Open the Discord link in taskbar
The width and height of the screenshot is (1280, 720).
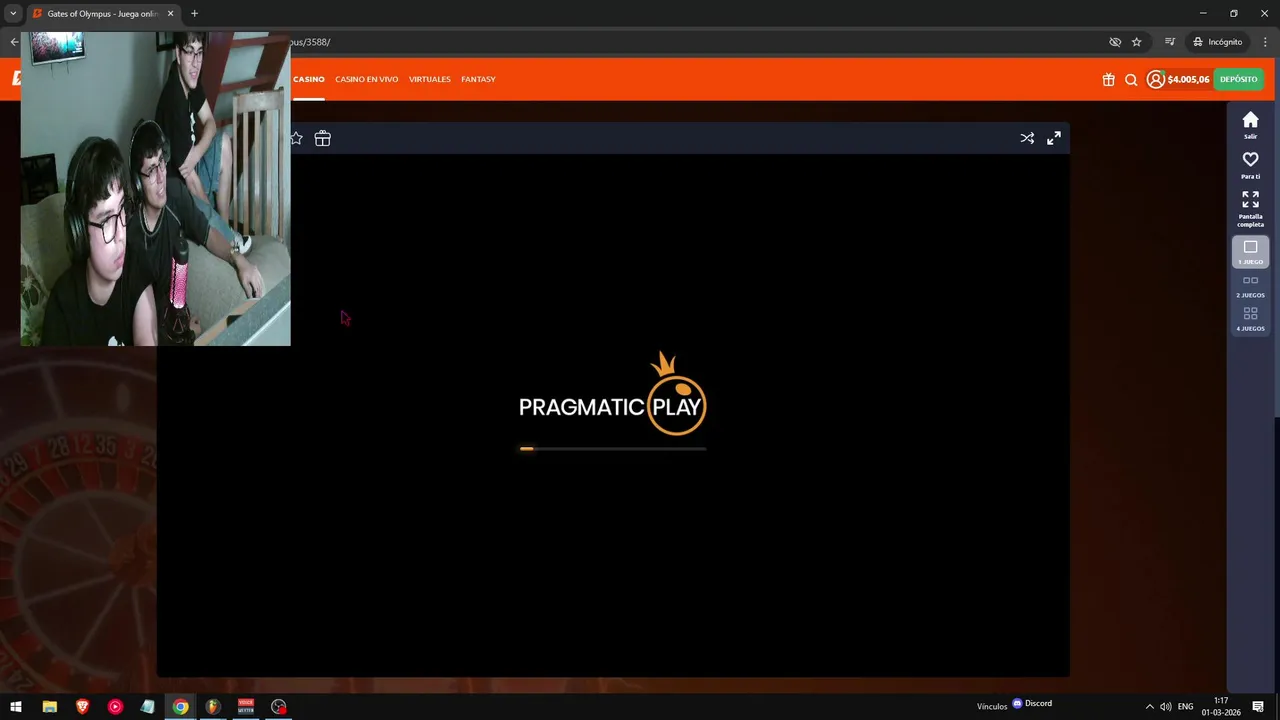point(1032,703)
